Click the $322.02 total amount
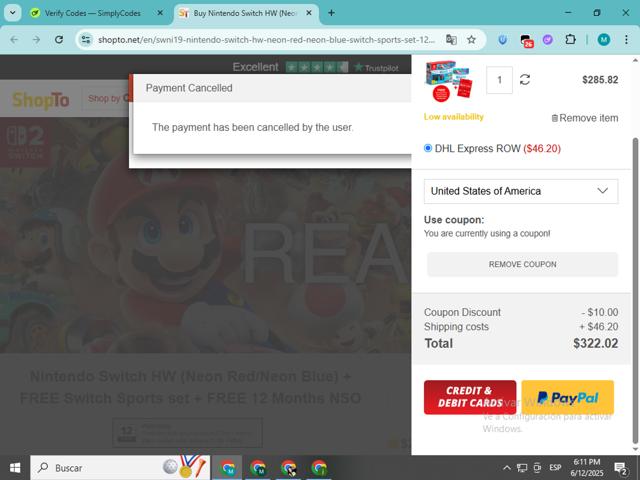640x480 pixels. (x=596, y=343)
